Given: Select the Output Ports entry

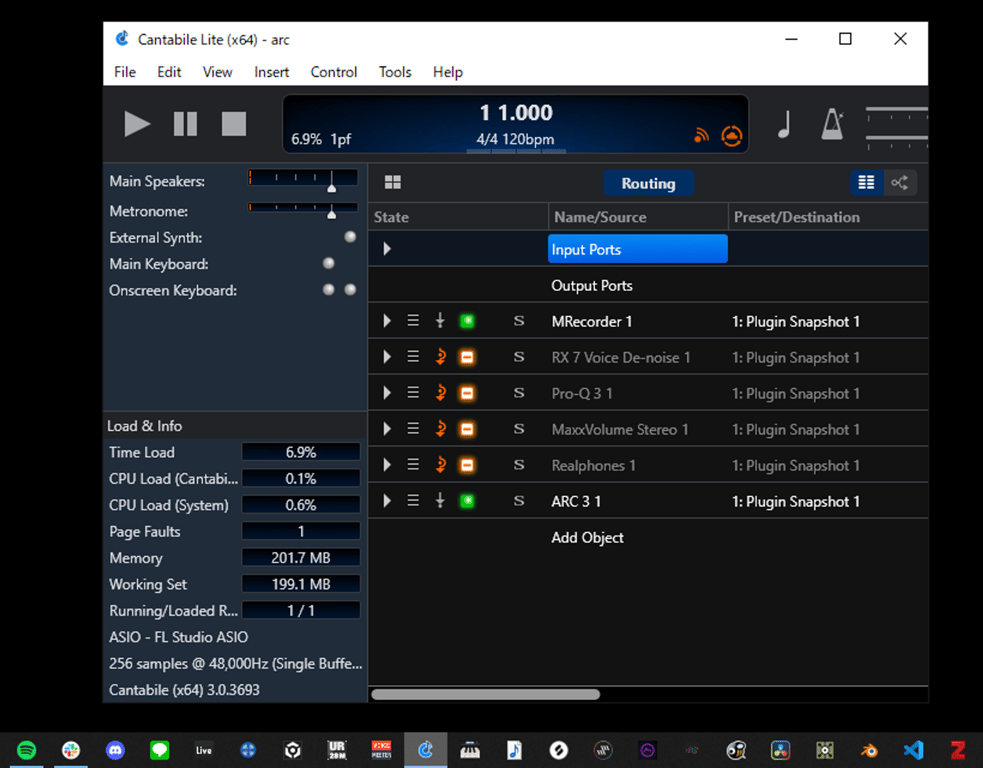Looking at the screenshot, I should click(592, 285).
